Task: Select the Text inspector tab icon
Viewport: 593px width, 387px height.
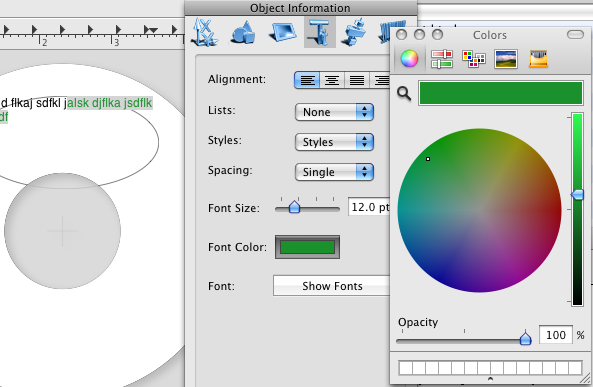Action: click(320, 33)
